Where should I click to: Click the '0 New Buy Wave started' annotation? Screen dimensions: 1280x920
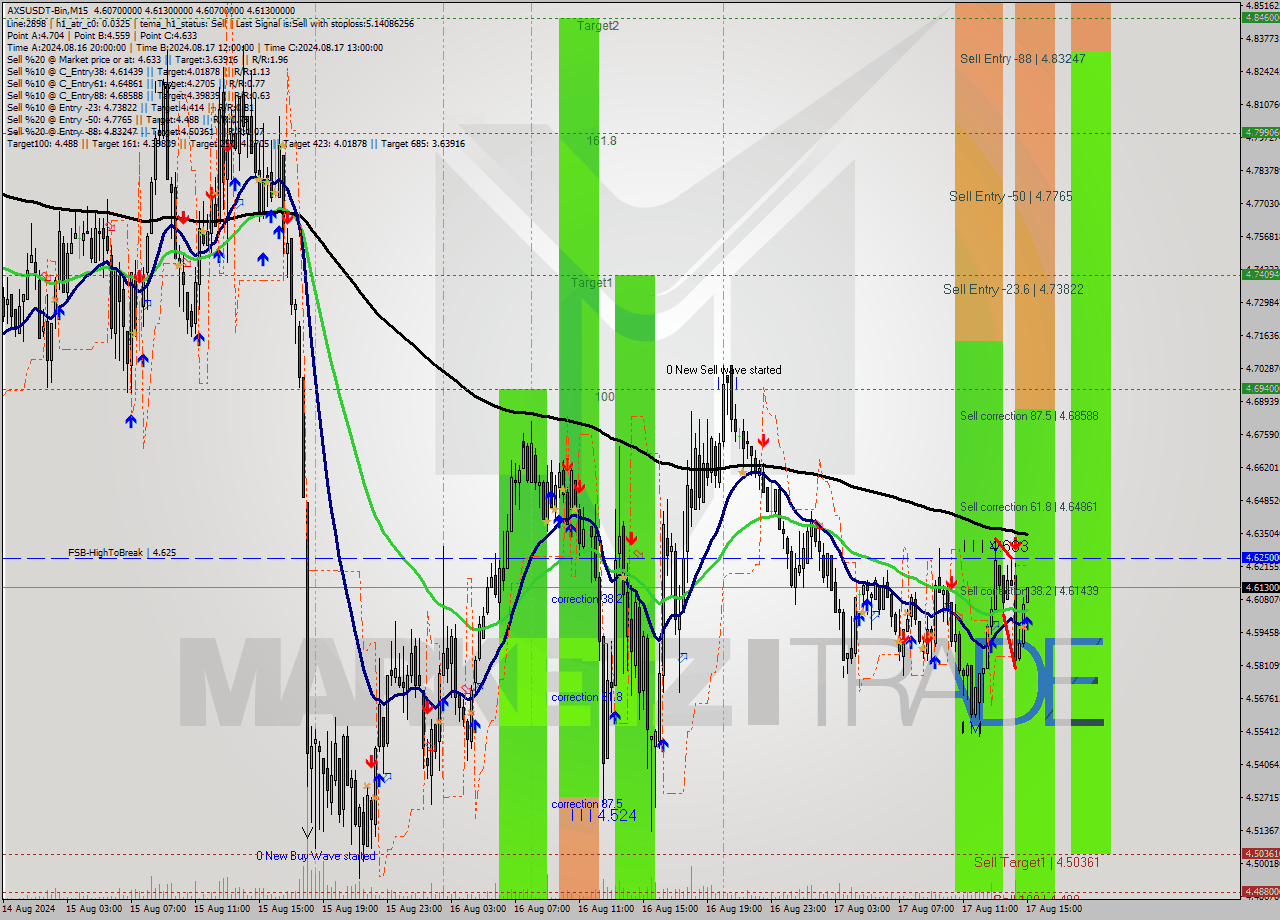pyautogui.click(x=316, y=856)
